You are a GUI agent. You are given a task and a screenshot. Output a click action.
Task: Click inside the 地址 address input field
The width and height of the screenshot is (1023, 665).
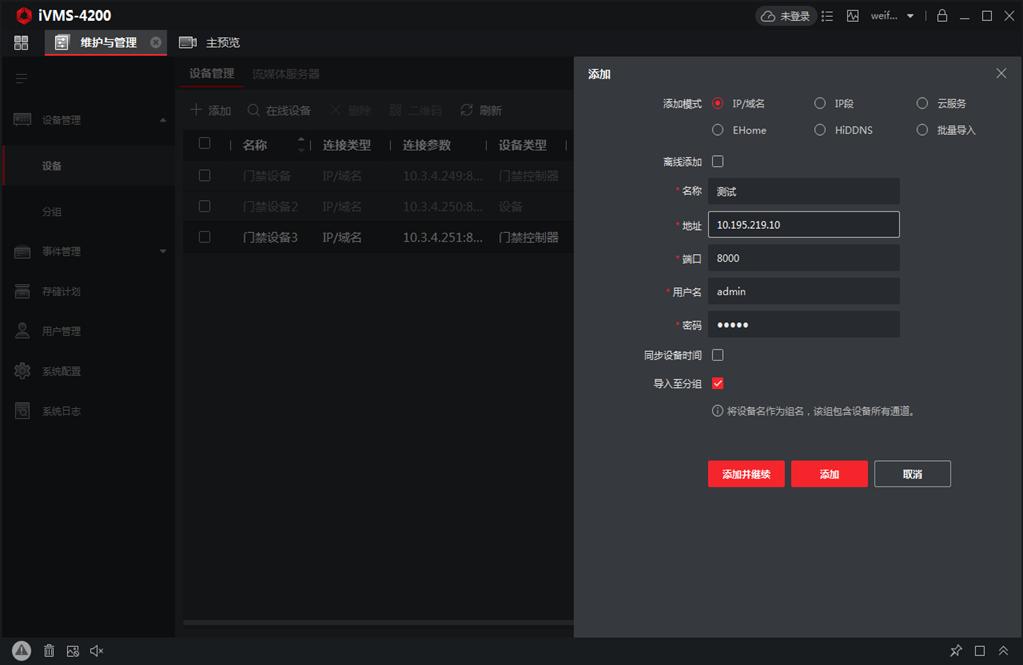point(803,224)
